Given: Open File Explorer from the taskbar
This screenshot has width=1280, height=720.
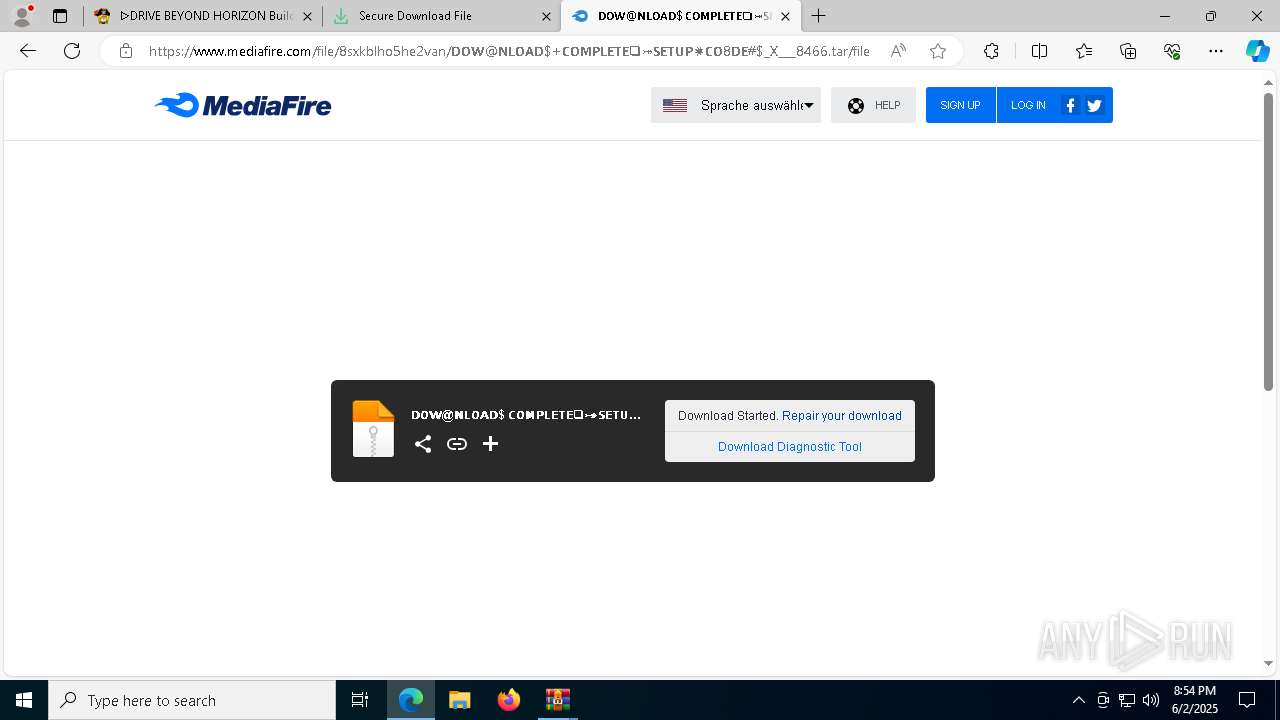Looking at the screenshot, I should click(x=460, y=700).
